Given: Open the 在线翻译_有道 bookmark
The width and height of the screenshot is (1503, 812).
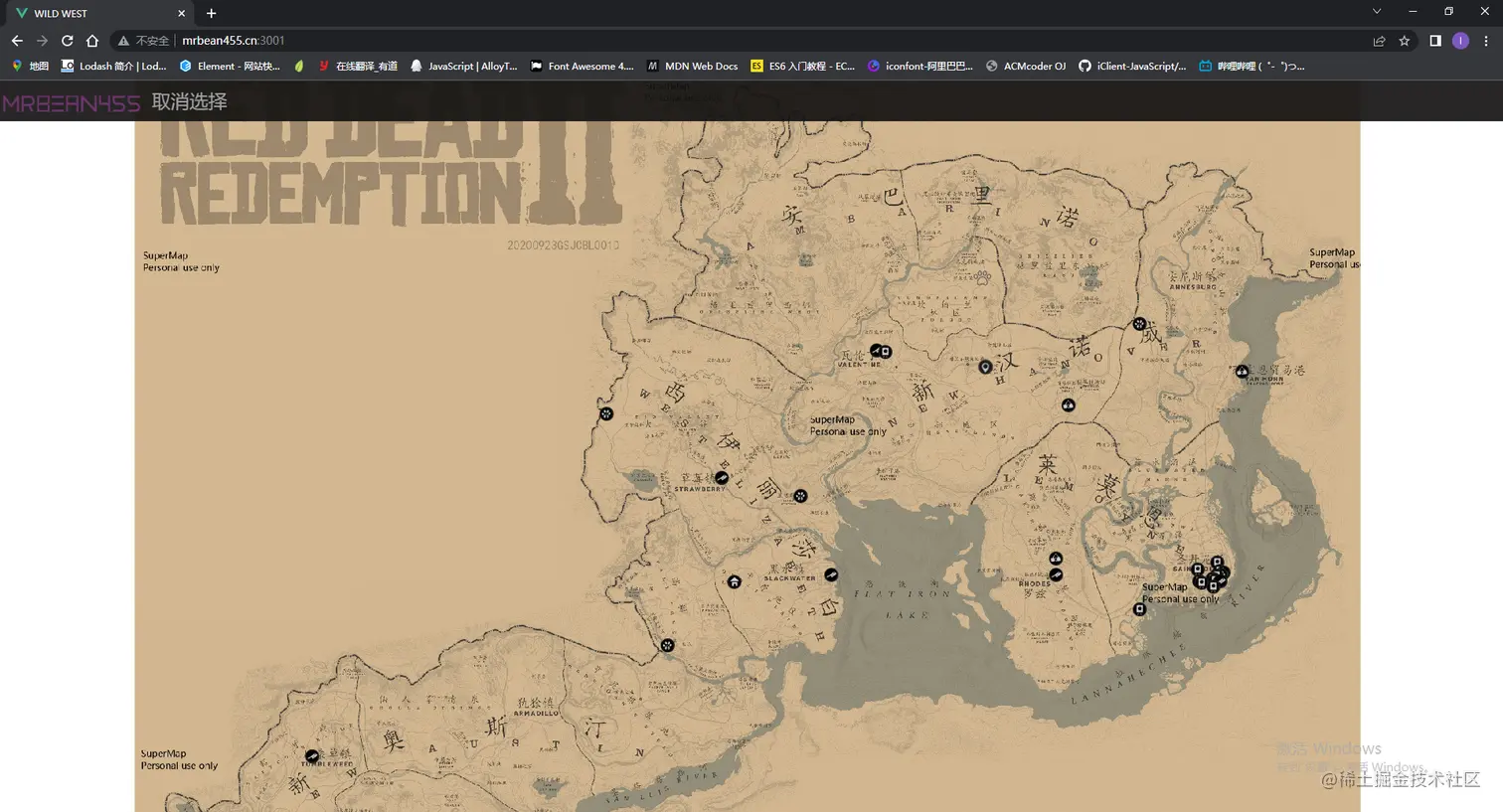Looking at the screenshot, I should tap(358, 66).
